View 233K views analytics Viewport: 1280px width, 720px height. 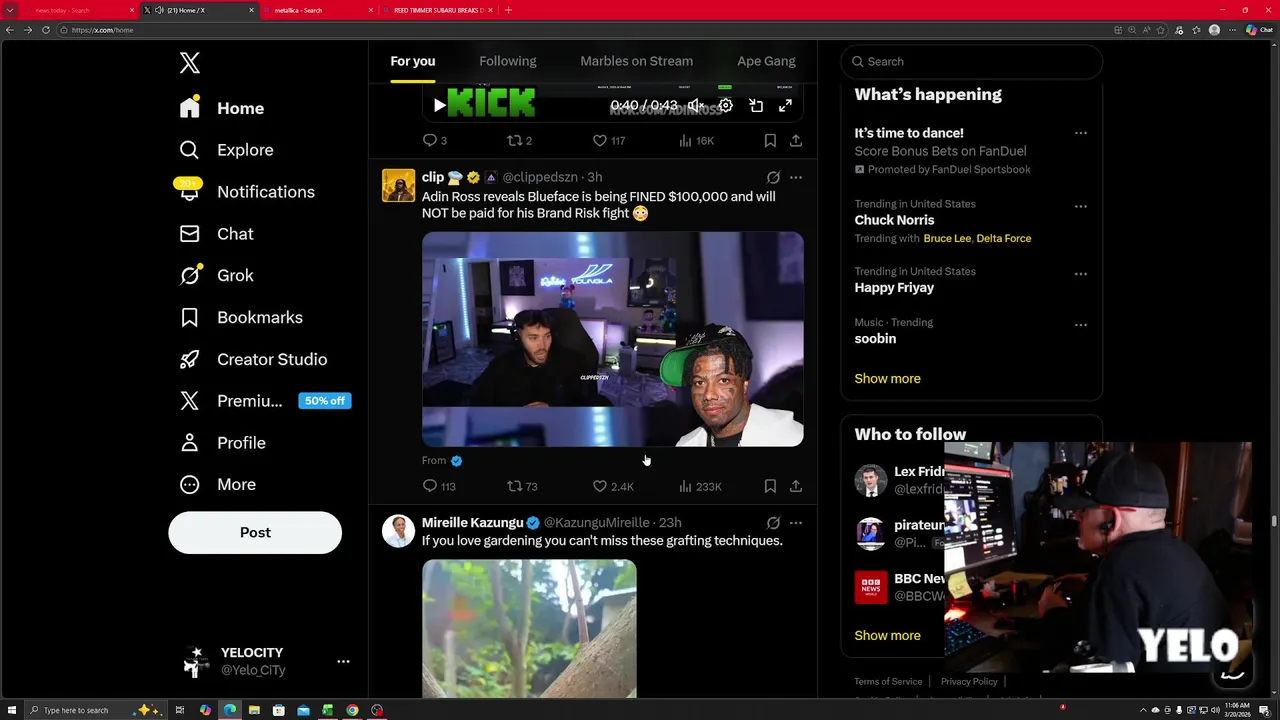click(700, 486)
